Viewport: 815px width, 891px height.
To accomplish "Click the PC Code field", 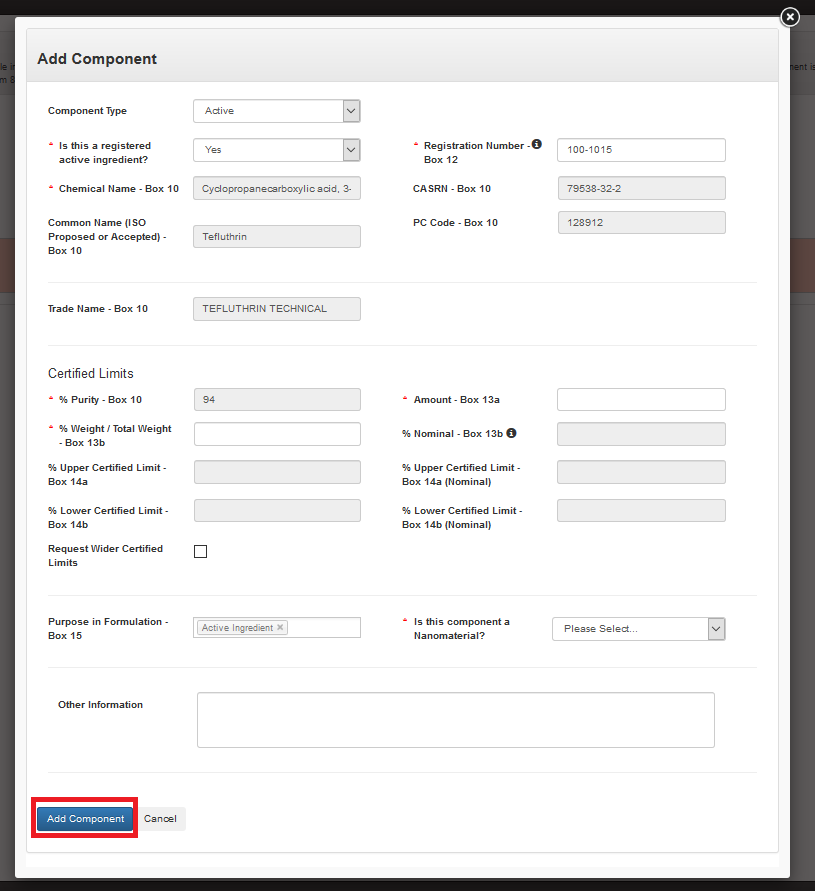I will (641, 223).
